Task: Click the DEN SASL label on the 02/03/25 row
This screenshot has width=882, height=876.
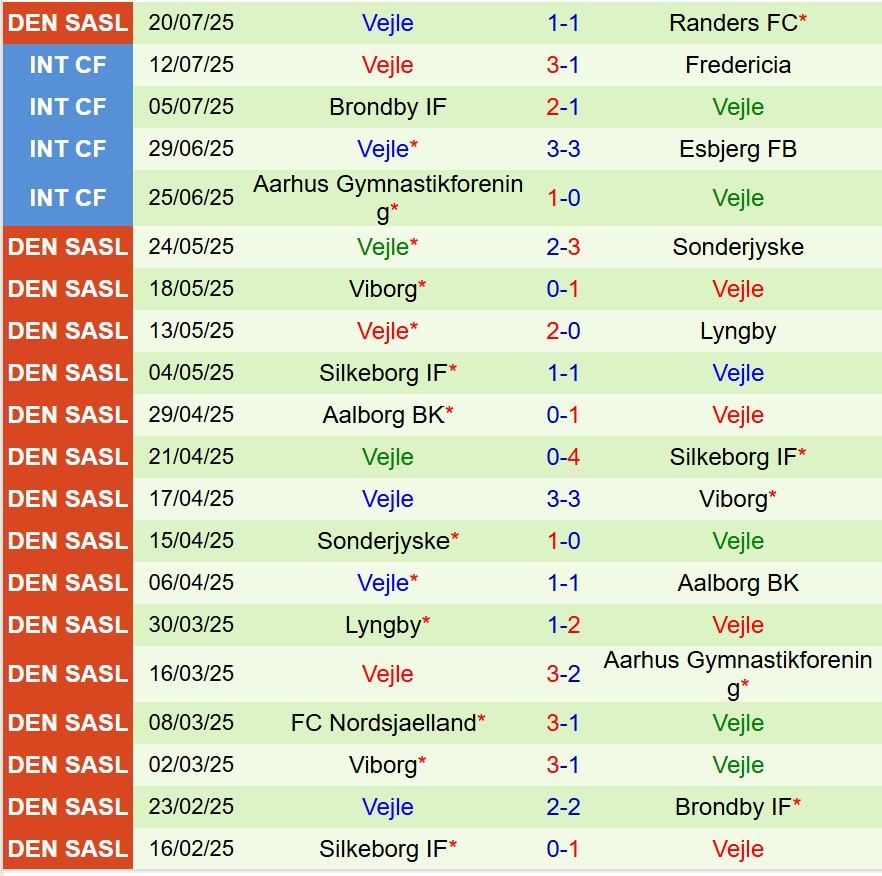Action: pos(67,765)
